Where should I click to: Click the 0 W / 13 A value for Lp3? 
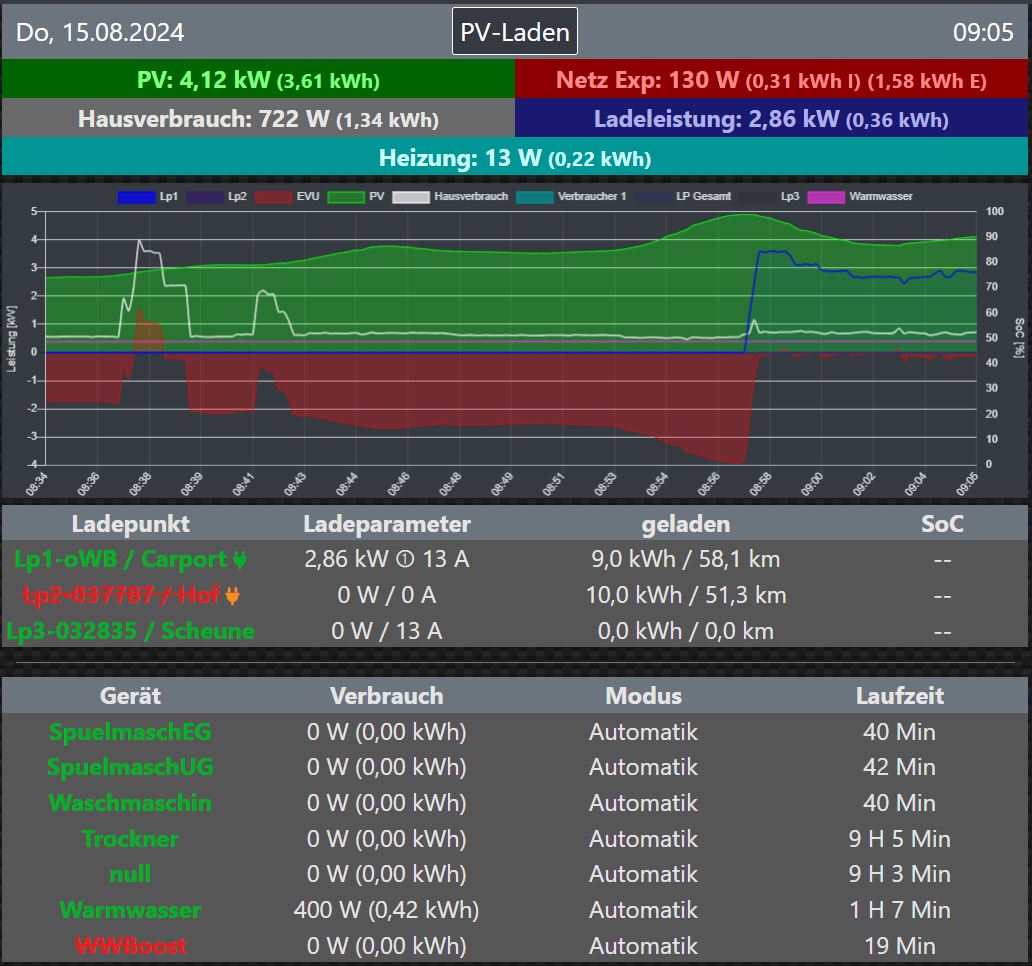coord(386,631)
